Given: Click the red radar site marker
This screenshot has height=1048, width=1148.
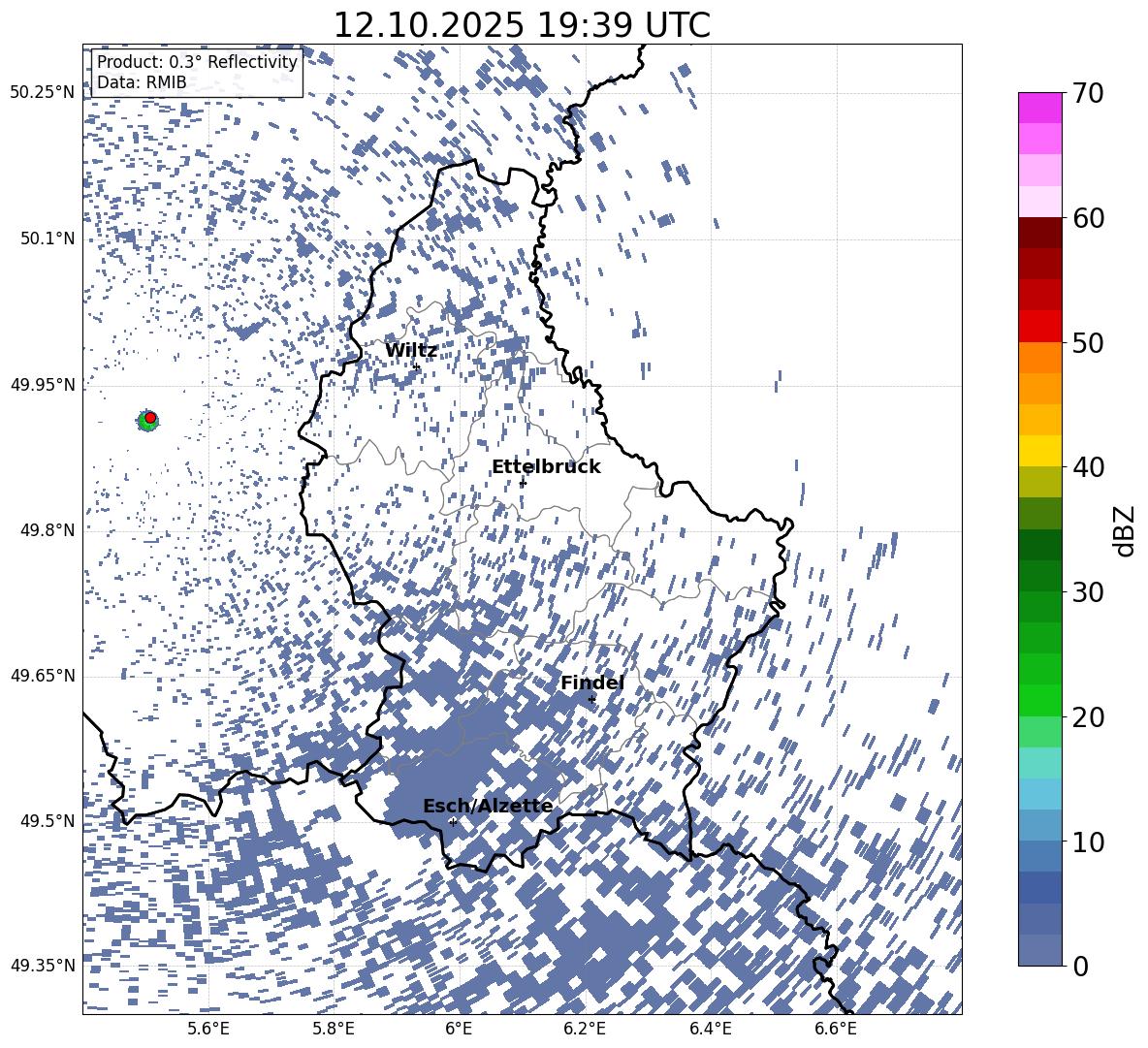Looking at the screenshot, I should click(150, 418).
